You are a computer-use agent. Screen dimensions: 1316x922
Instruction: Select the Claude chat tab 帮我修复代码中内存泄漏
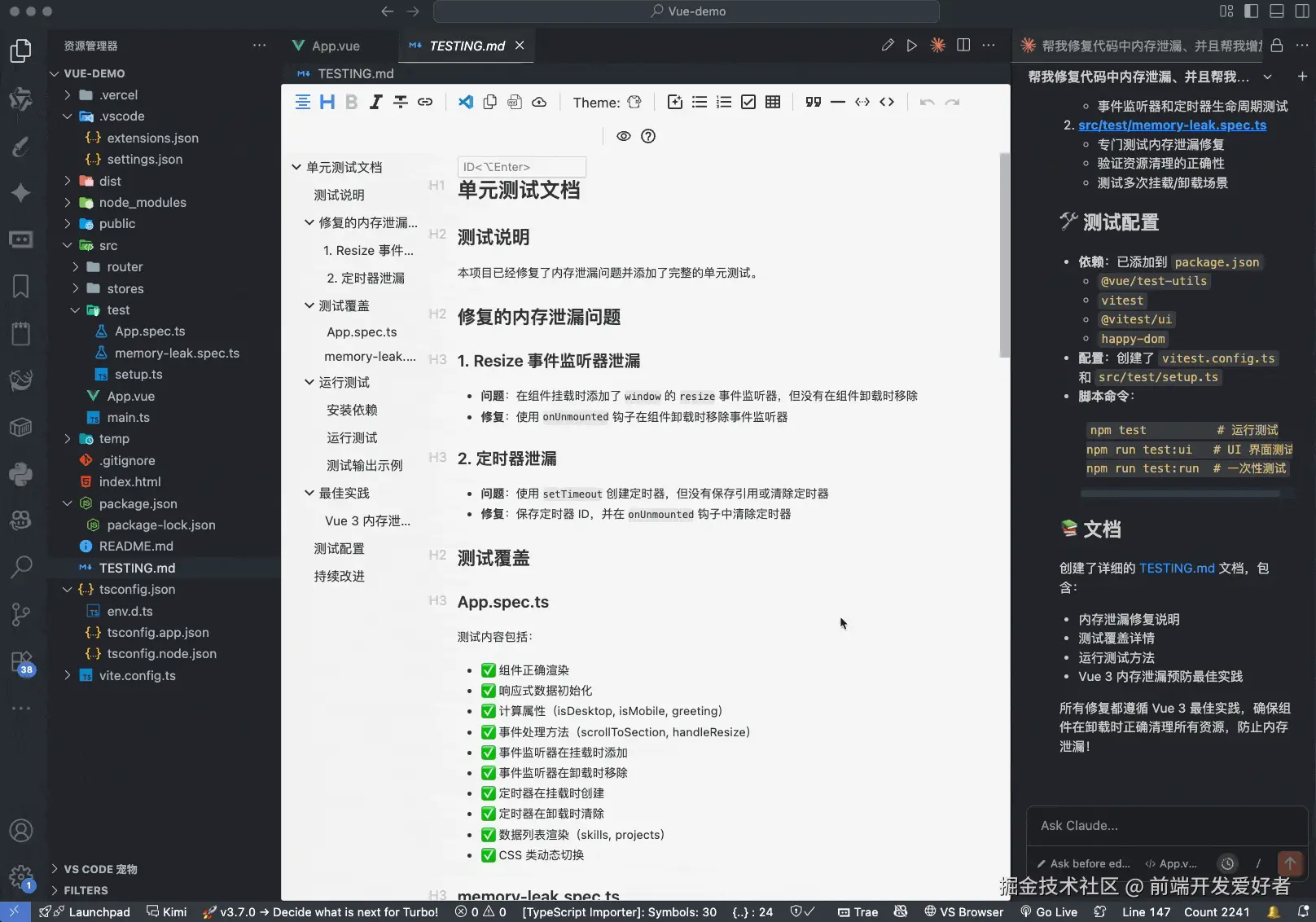point(1151,46)
